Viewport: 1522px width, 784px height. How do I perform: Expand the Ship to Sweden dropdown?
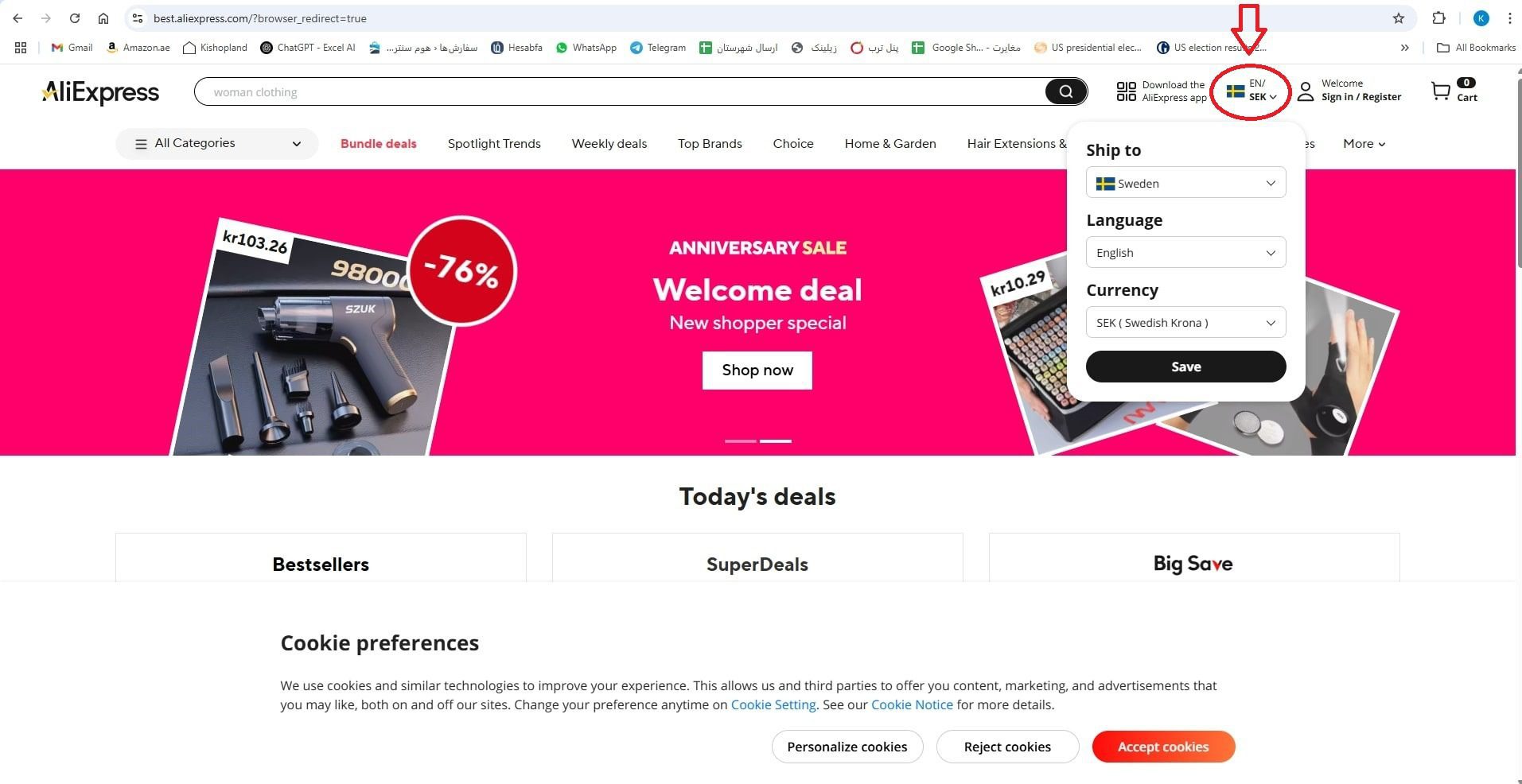coord(1185,183)
